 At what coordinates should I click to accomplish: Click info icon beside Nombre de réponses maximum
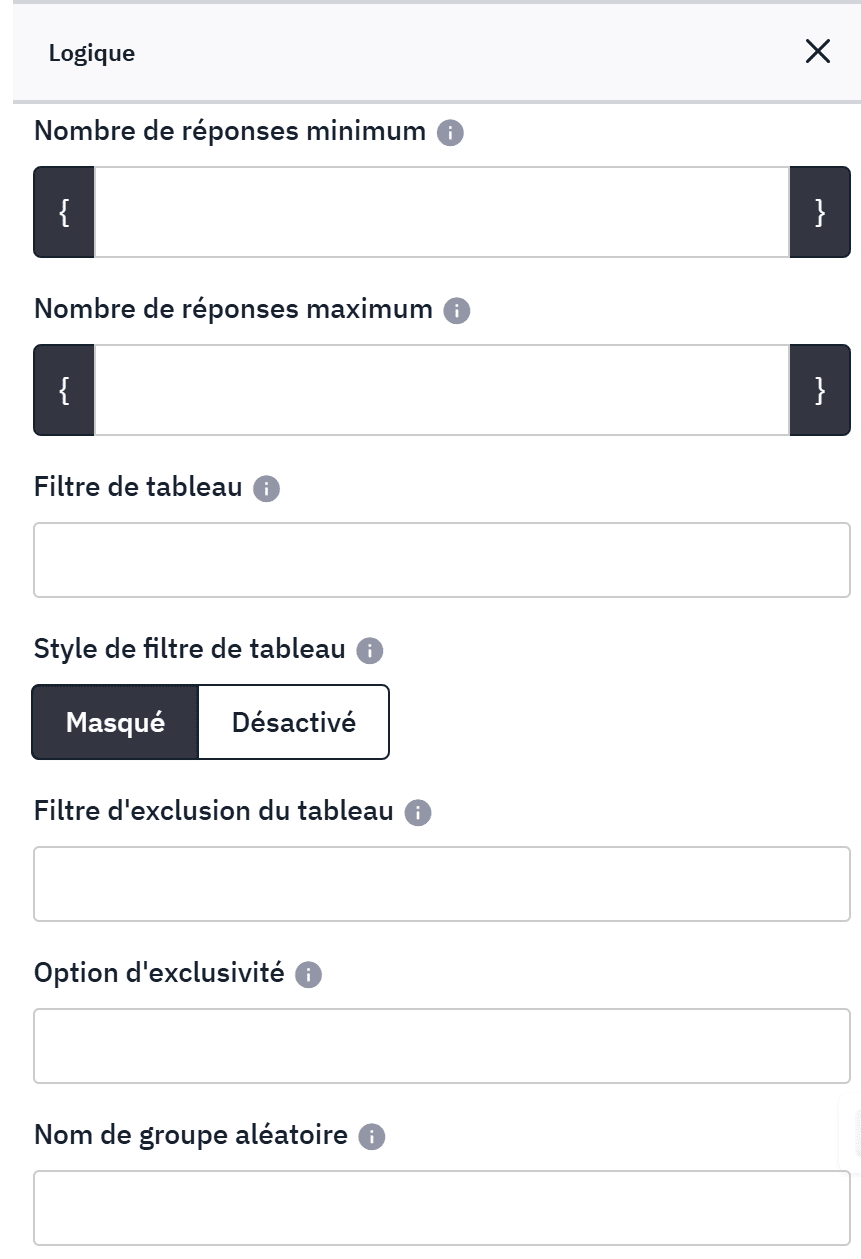click(456, 311)
